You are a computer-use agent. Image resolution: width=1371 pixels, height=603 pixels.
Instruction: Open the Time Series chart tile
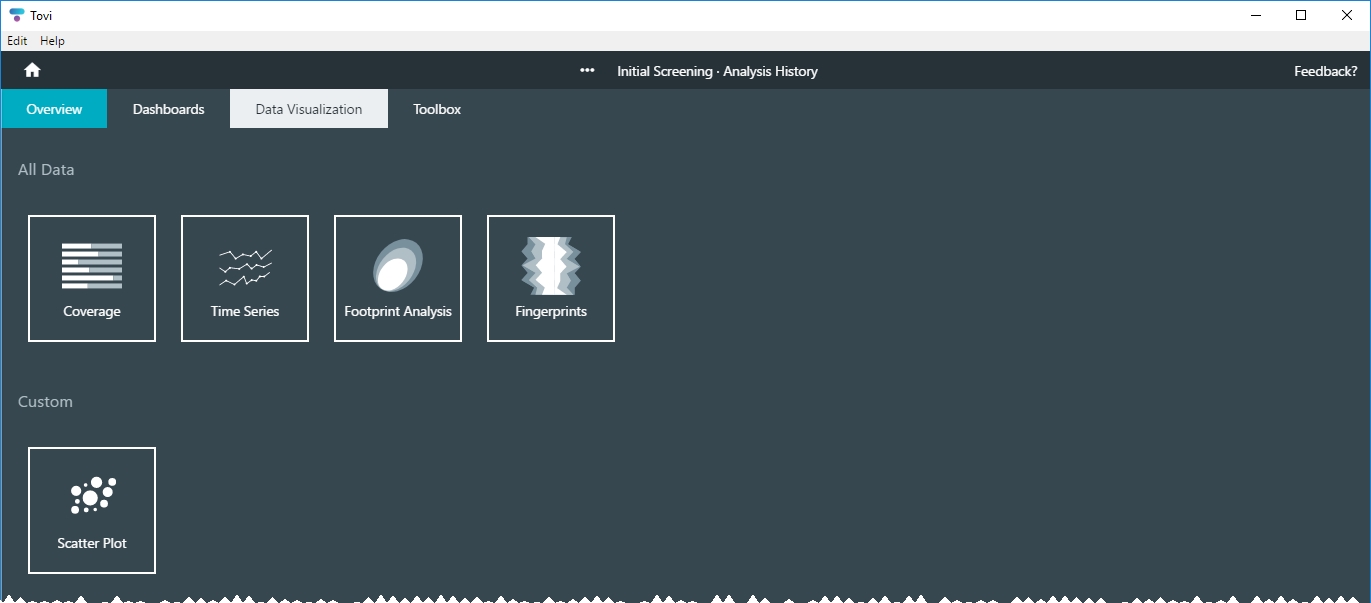tap(245, 279)
